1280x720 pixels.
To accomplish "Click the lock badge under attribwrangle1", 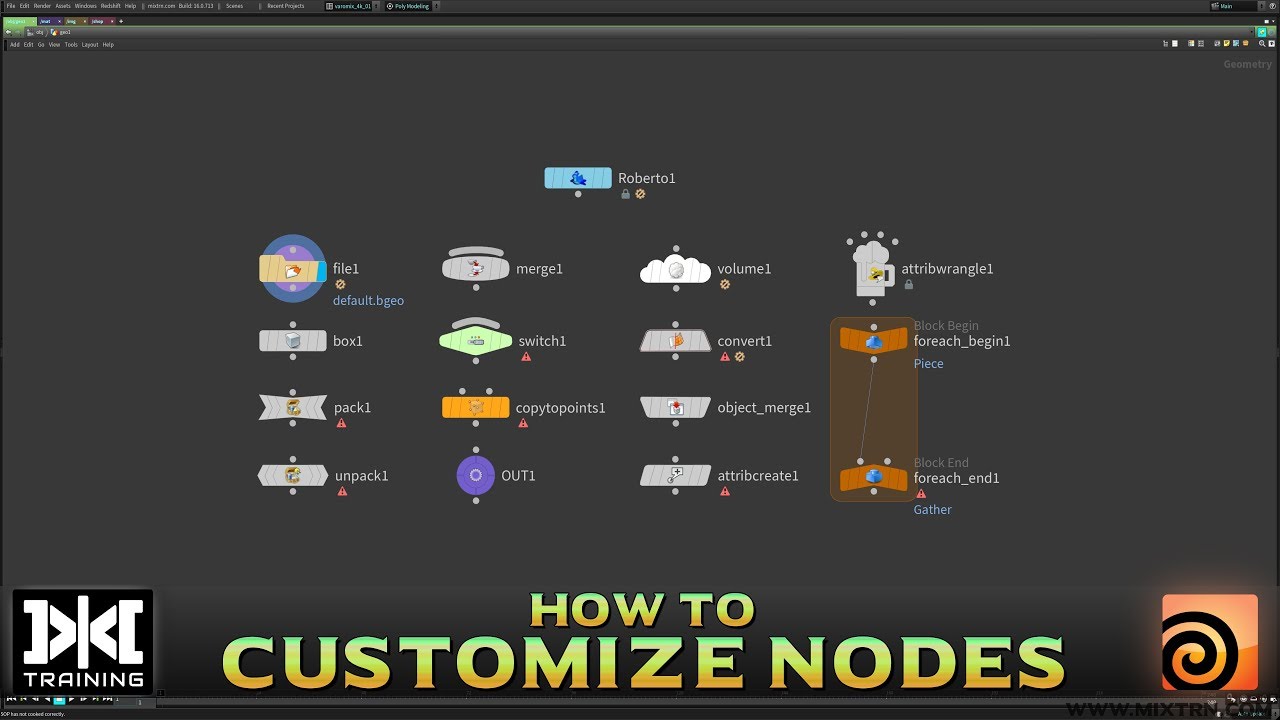I will pos(909,284).
